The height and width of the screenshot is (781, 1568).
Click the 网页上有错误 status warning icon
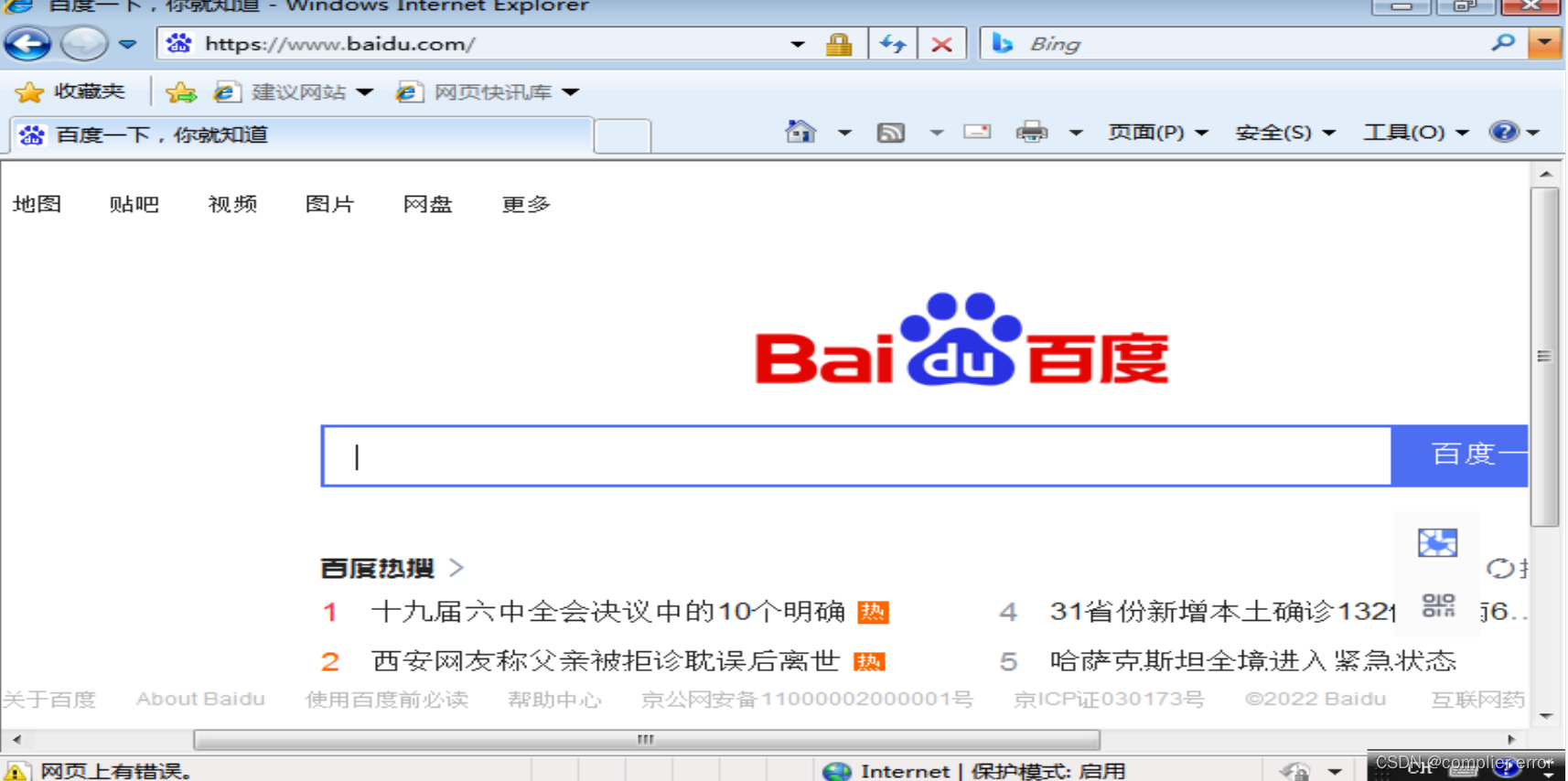coord(16,772)
